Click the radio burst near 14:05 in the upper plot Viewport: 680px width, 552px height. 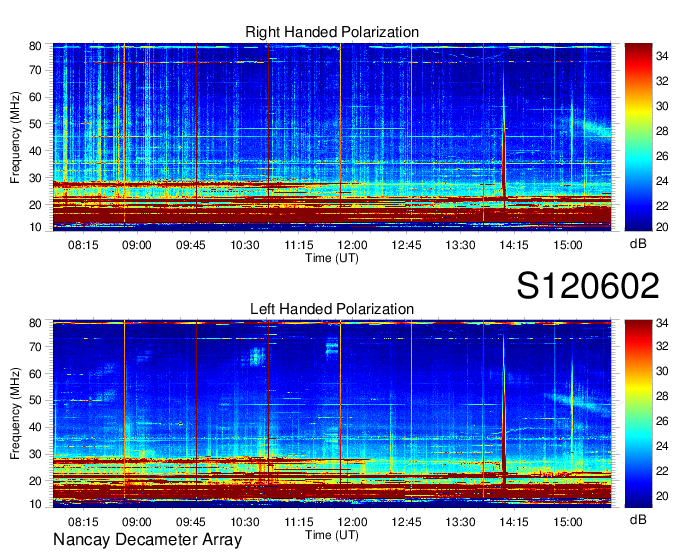[504, 143]
